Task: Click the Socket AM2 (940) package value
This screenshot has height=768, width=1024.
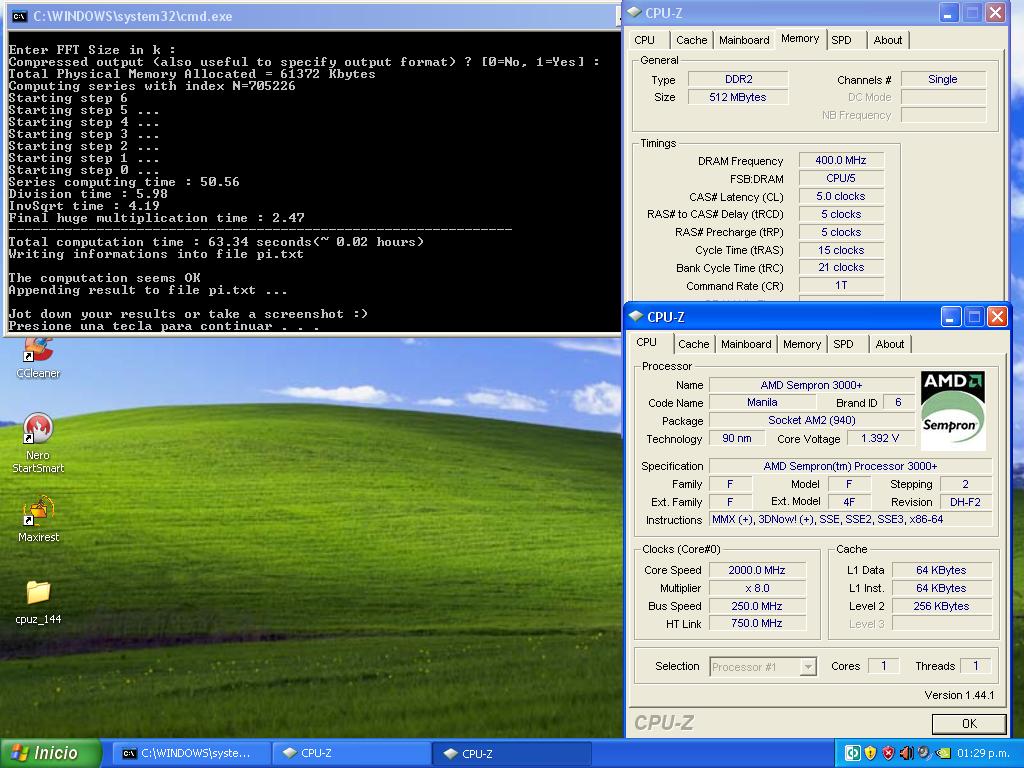Action: pos(811,421)
